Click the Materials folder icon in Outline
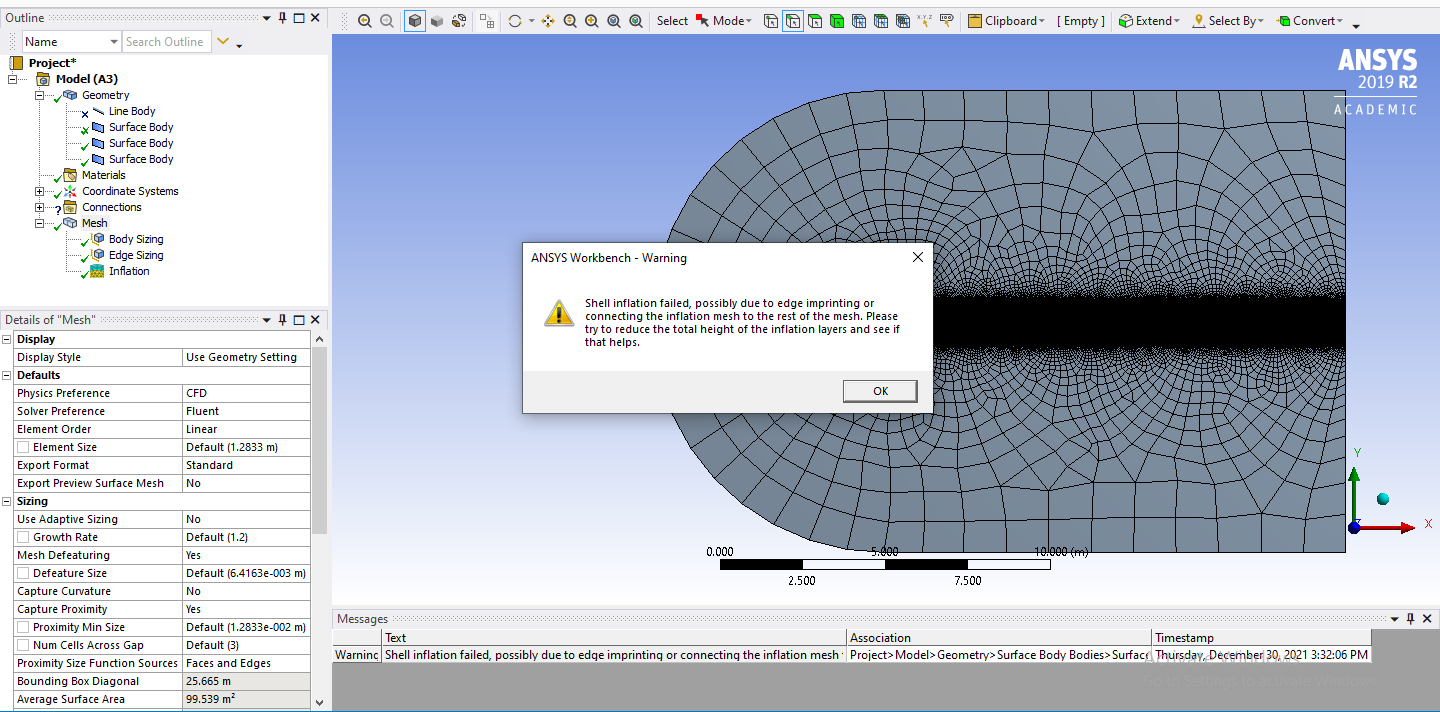The height and width of the screenshot is (712, 1440). pyautogui.click(x=70, y=175)
